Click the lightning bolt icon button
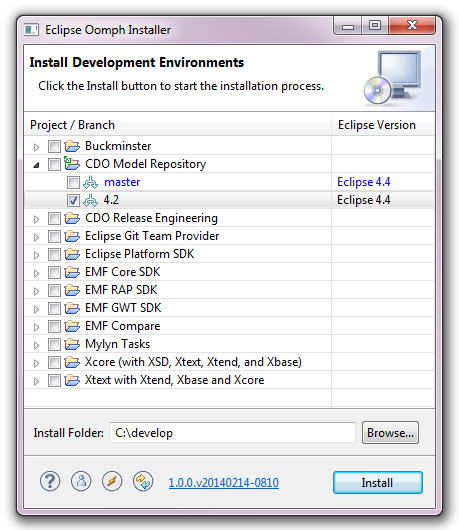Viewport: 459px width, 530px height. [x=112, y=481]
